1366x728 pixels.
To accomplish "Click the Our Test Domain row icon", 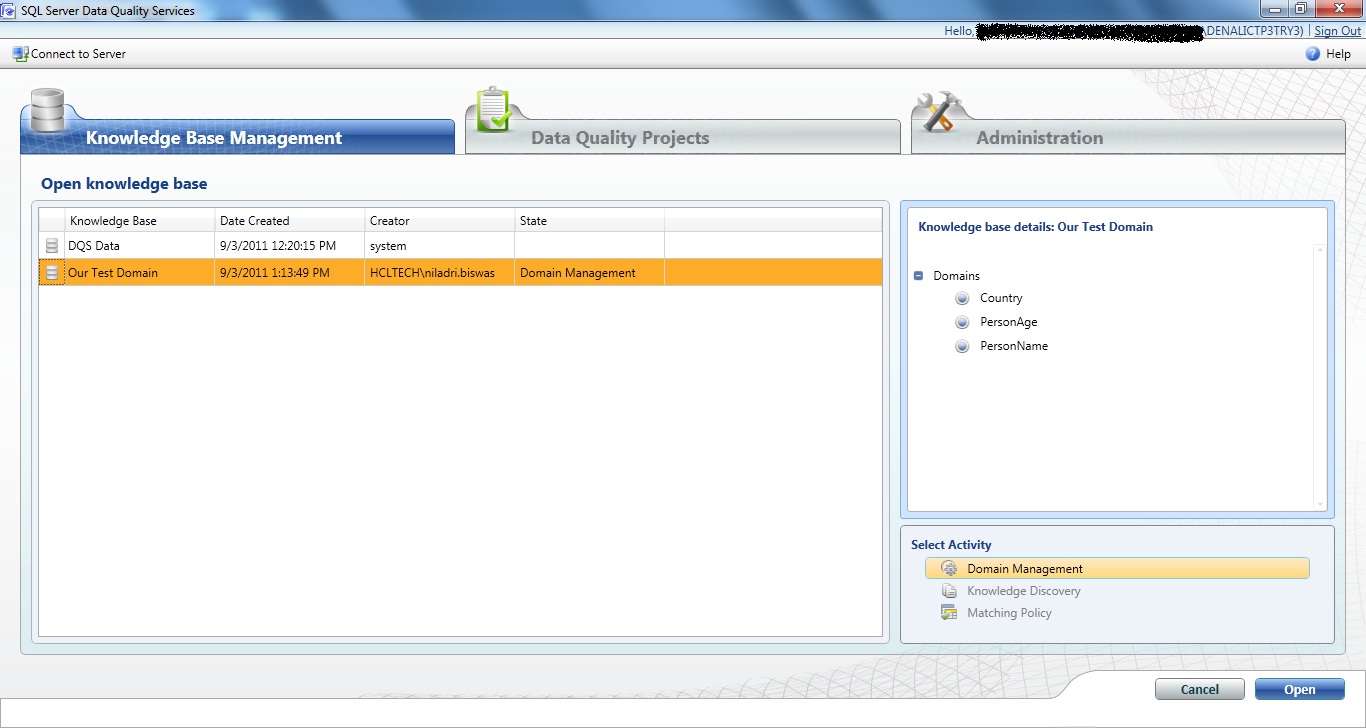I will coord(52,273).
